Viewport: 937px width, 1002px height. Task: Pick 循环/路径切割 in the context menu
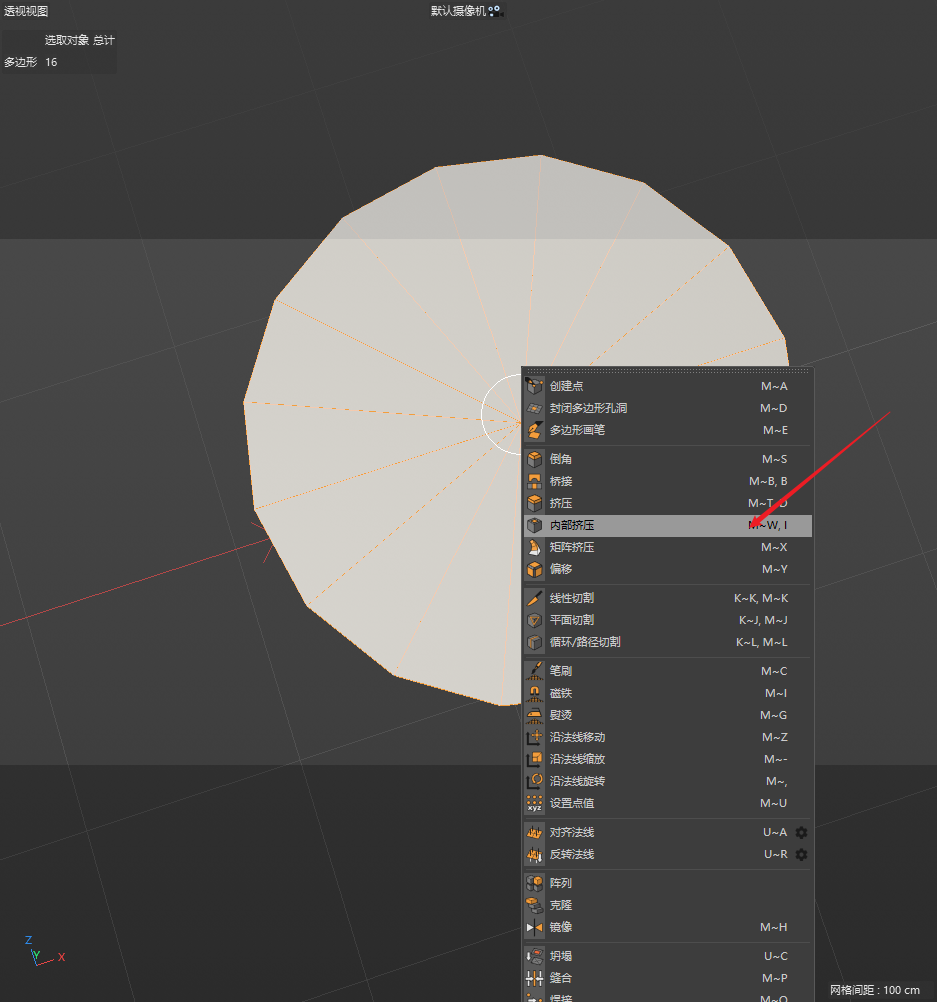pos(585,642)
